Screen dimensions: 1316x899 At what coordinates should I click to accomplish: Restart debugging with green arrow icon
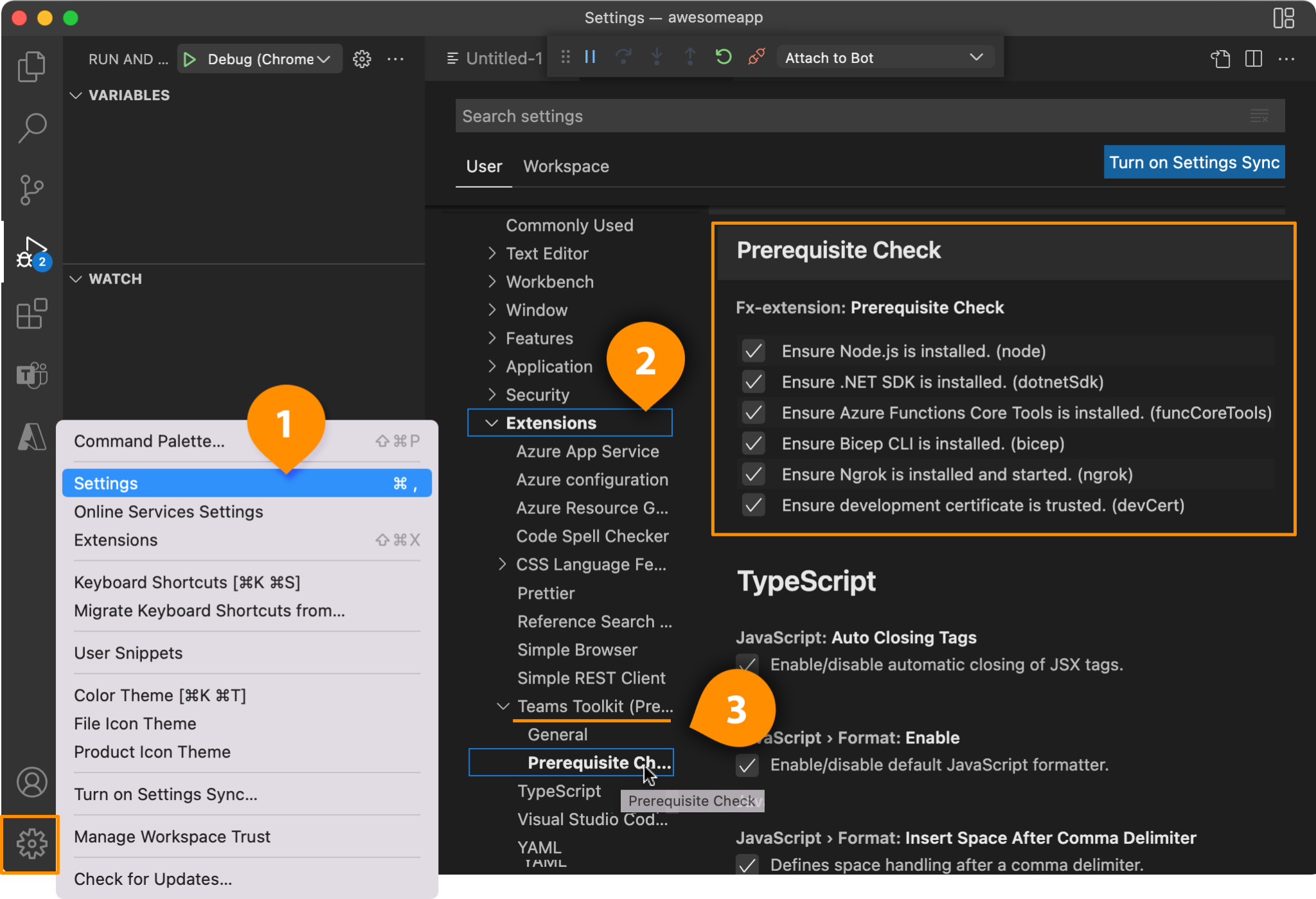tap(723, 58)
